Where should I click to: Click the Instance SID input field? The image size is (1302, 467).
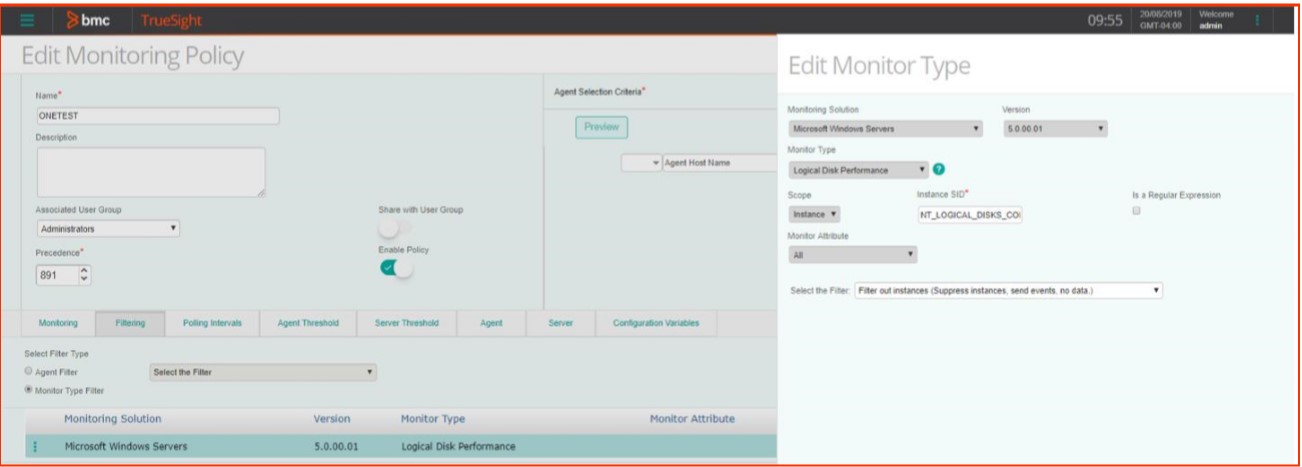click(x=970, y=214)
